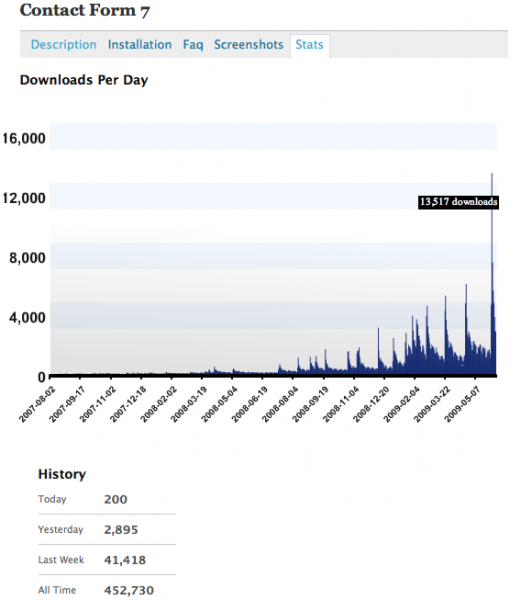The height and width of the screenshot is (600, 521).
Task: Click the History heading
Action: click(62, 474)
